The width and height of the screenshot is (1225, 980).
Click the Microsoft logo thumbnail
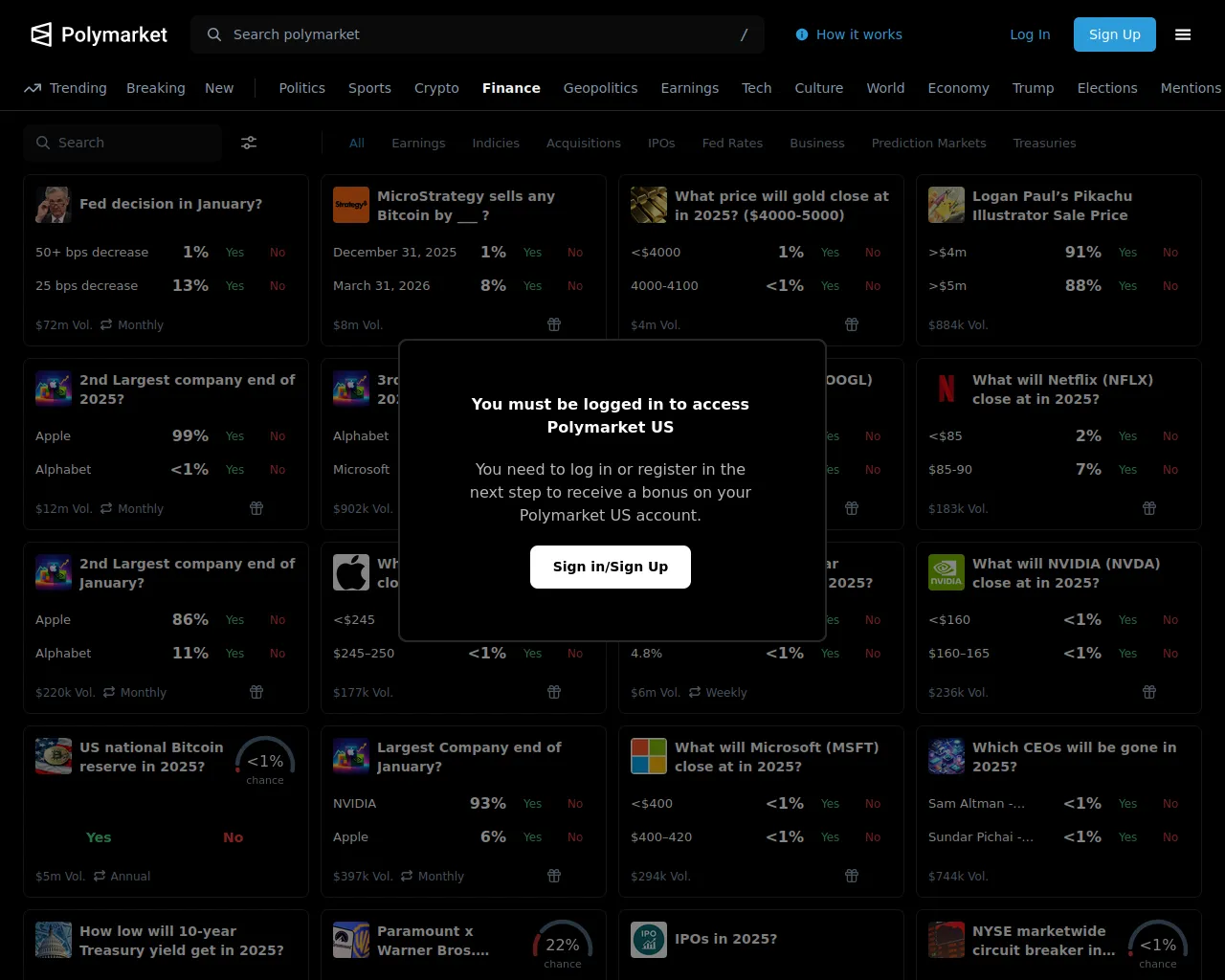click(649, 756)
